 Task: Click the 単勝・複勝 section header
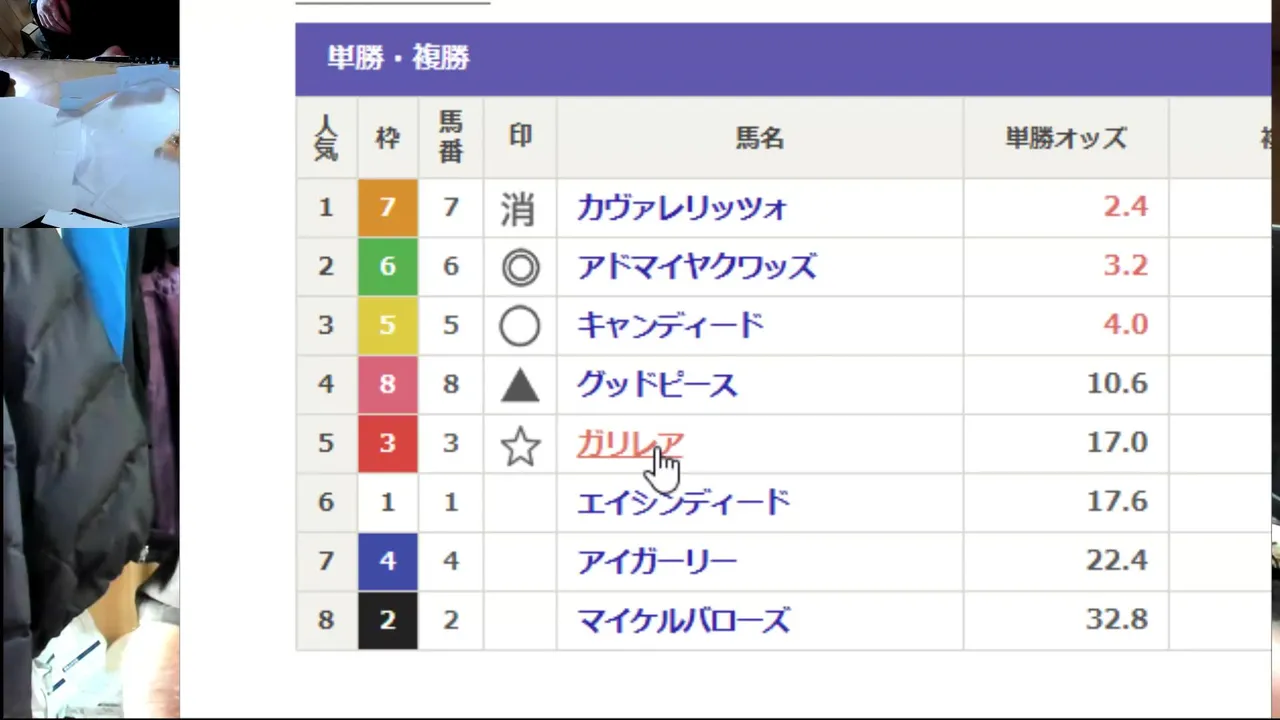(x=399, y=58)
